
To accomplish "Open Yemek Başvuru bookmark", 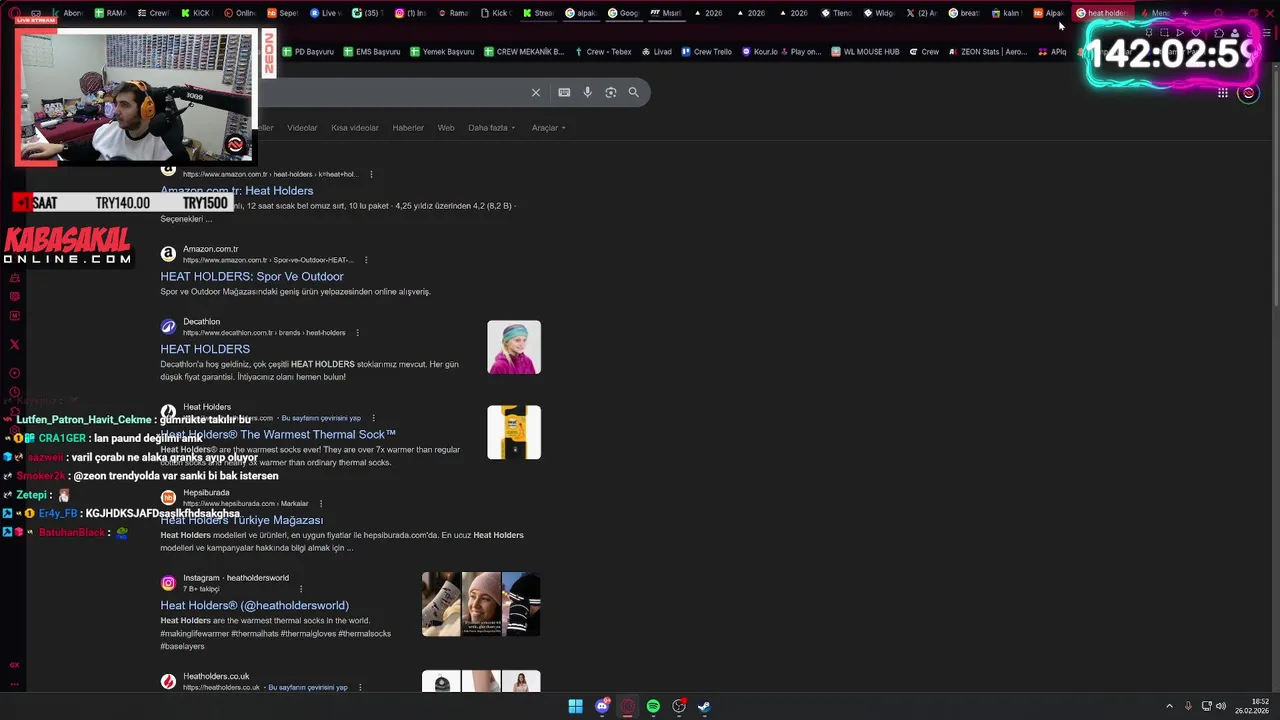I will 441,52.
